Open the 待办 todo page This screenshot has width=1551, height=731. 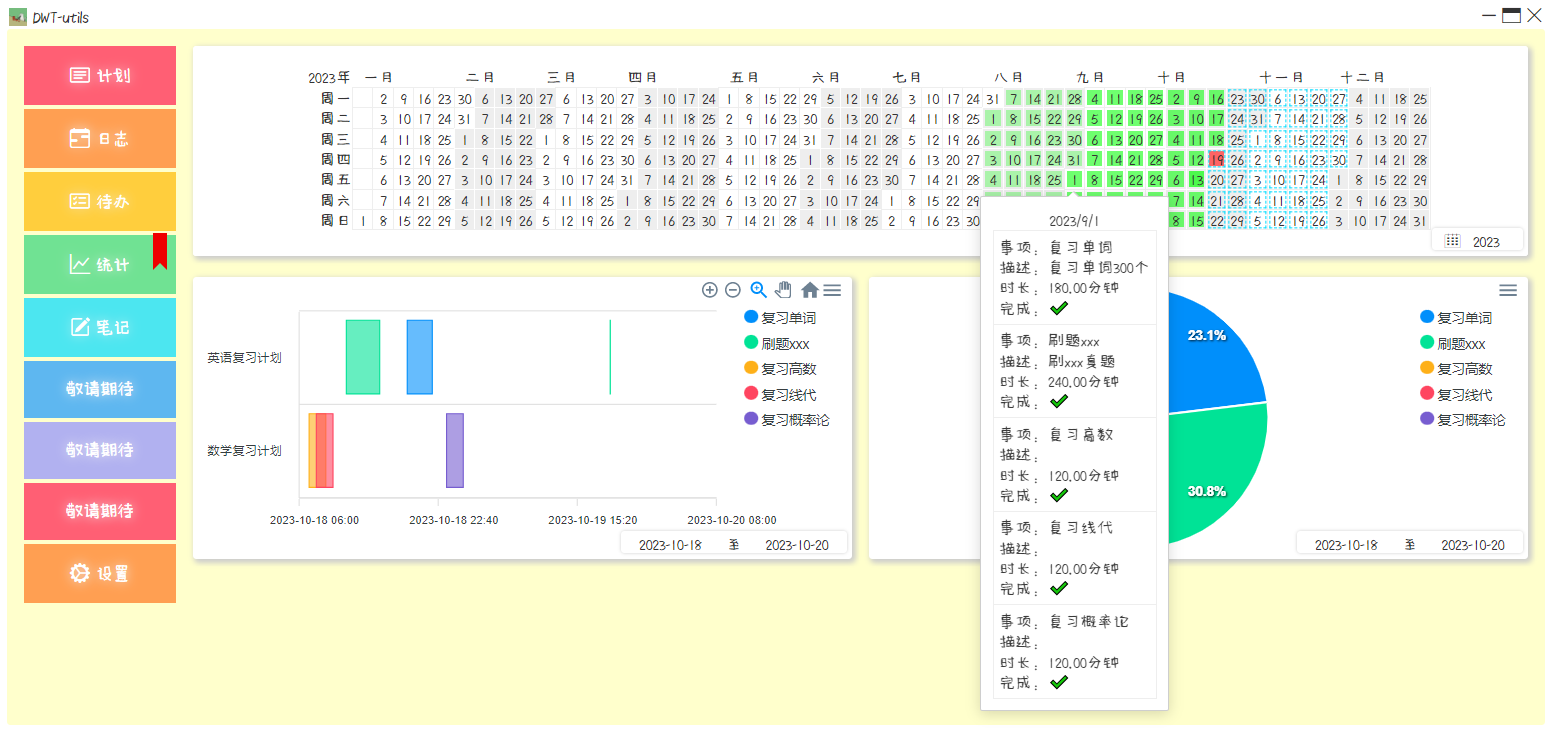pyautogui.click(x=100, y=201)
